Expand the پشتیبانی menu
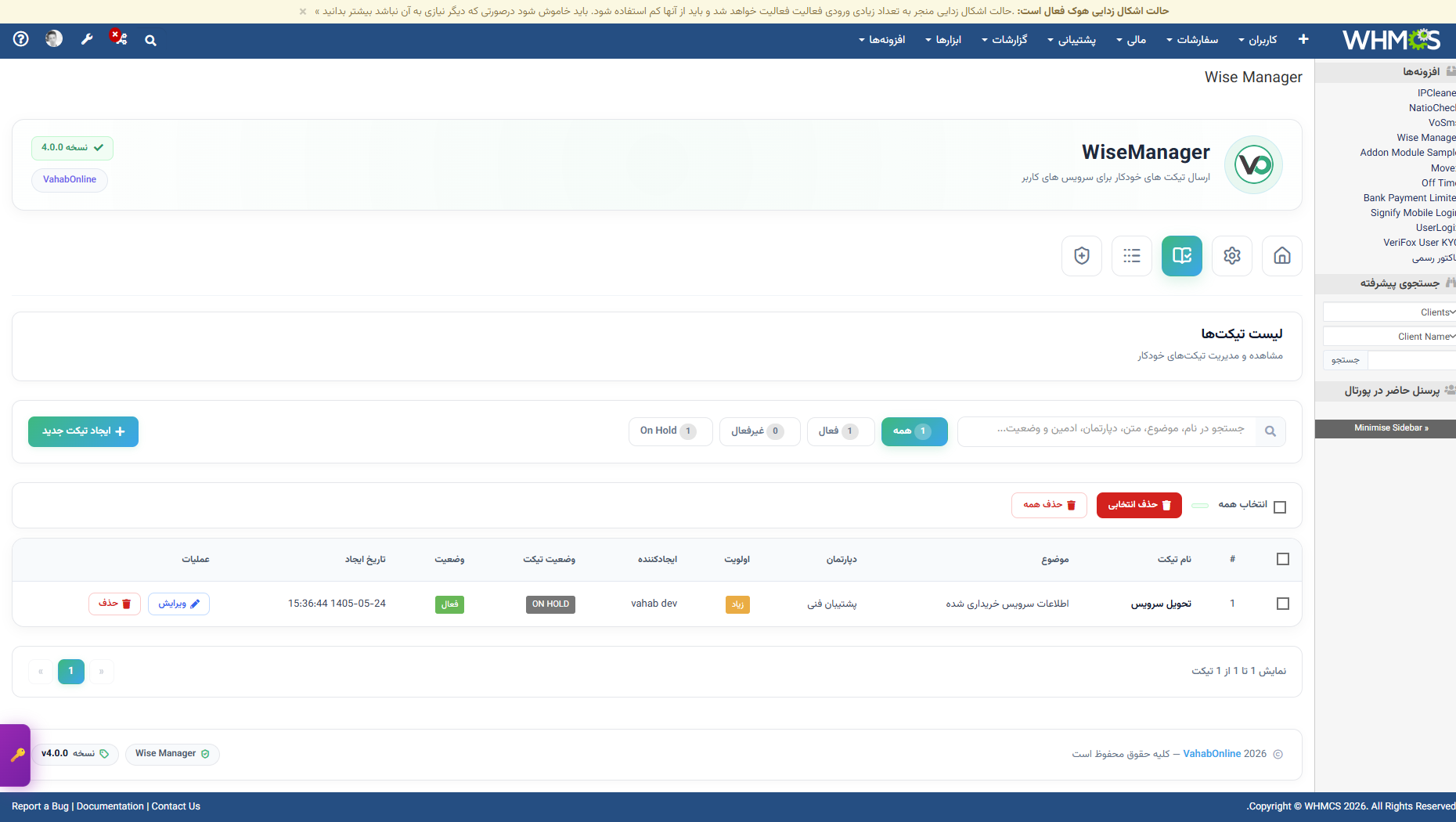 tap(1072, 40)
